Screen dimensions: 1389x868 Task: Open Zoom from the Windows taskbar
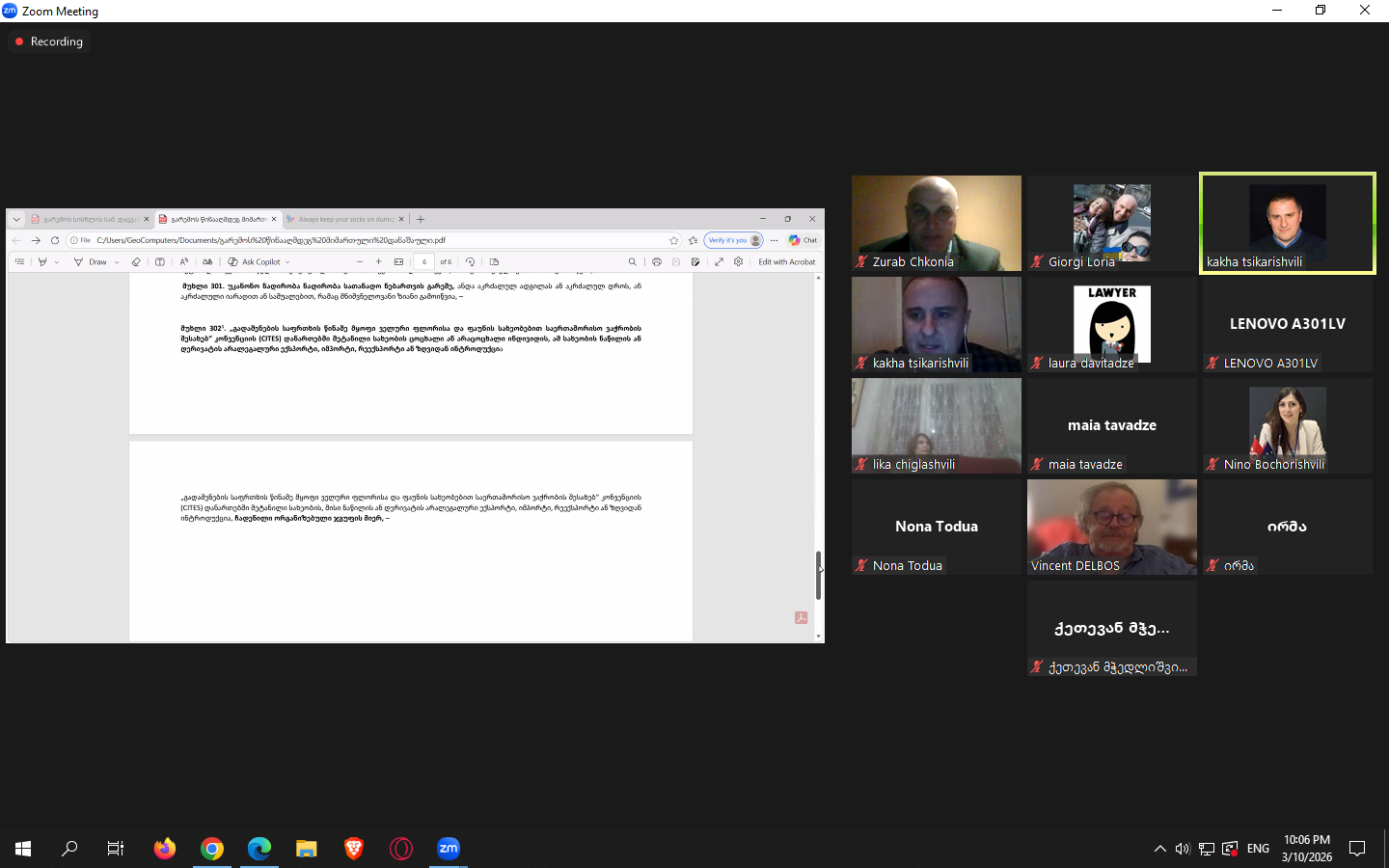449,849
